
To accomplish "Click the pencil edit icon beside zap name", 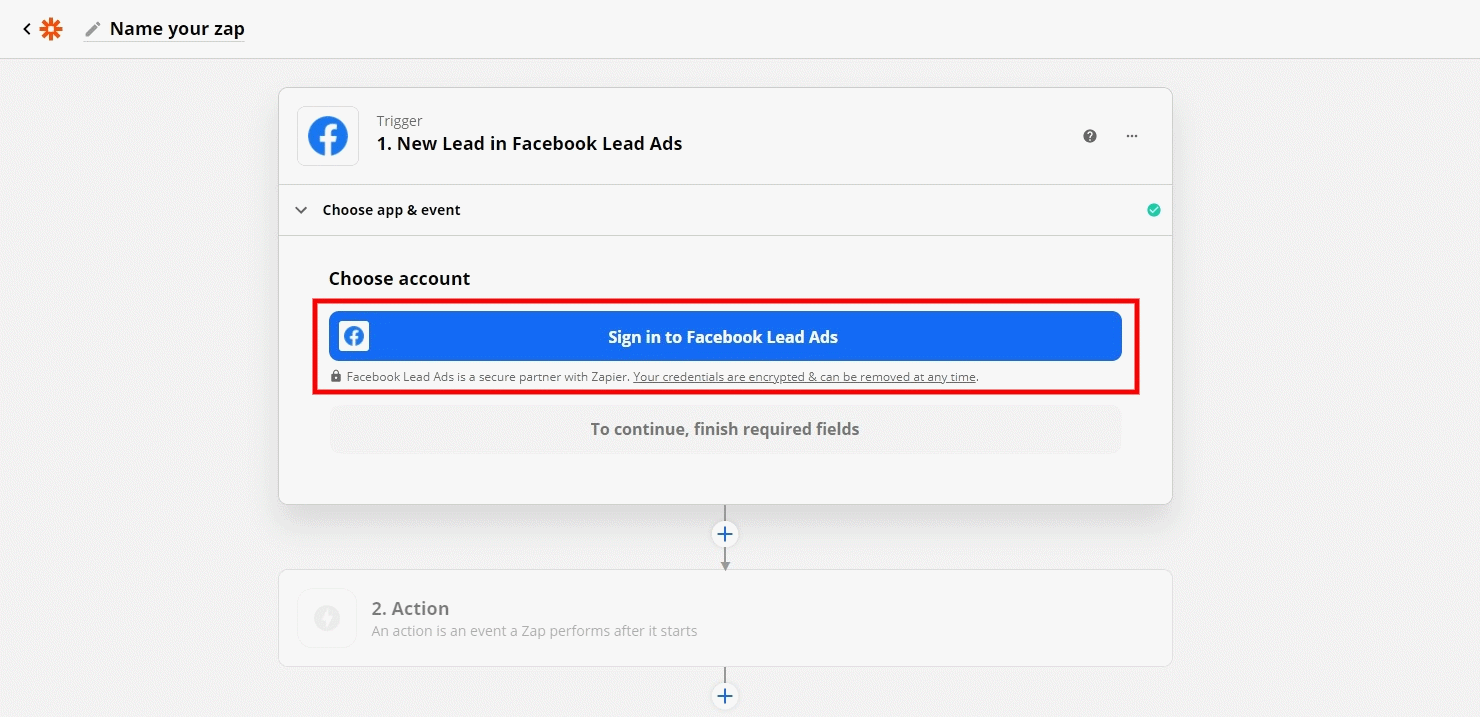I will point(93,29).
